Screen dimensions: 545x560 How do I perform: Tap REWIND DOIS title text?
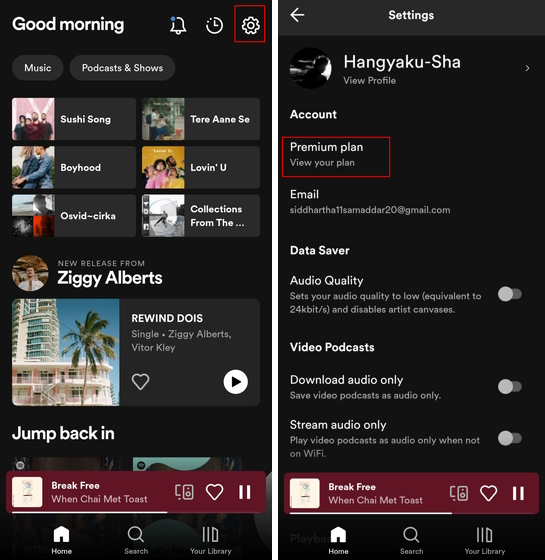coord(167,318)
